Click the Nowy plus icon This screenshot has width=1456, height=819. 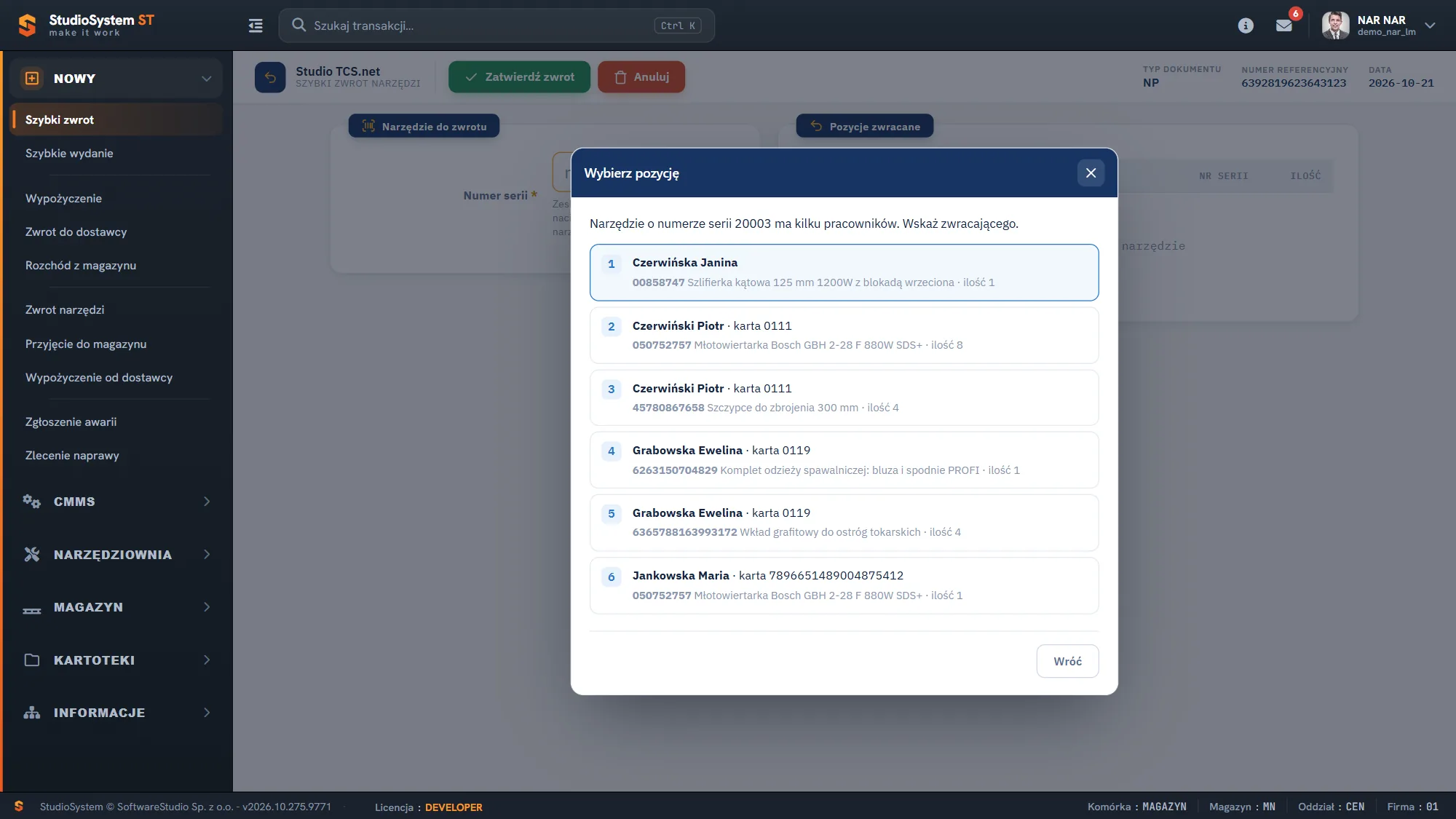32,79
